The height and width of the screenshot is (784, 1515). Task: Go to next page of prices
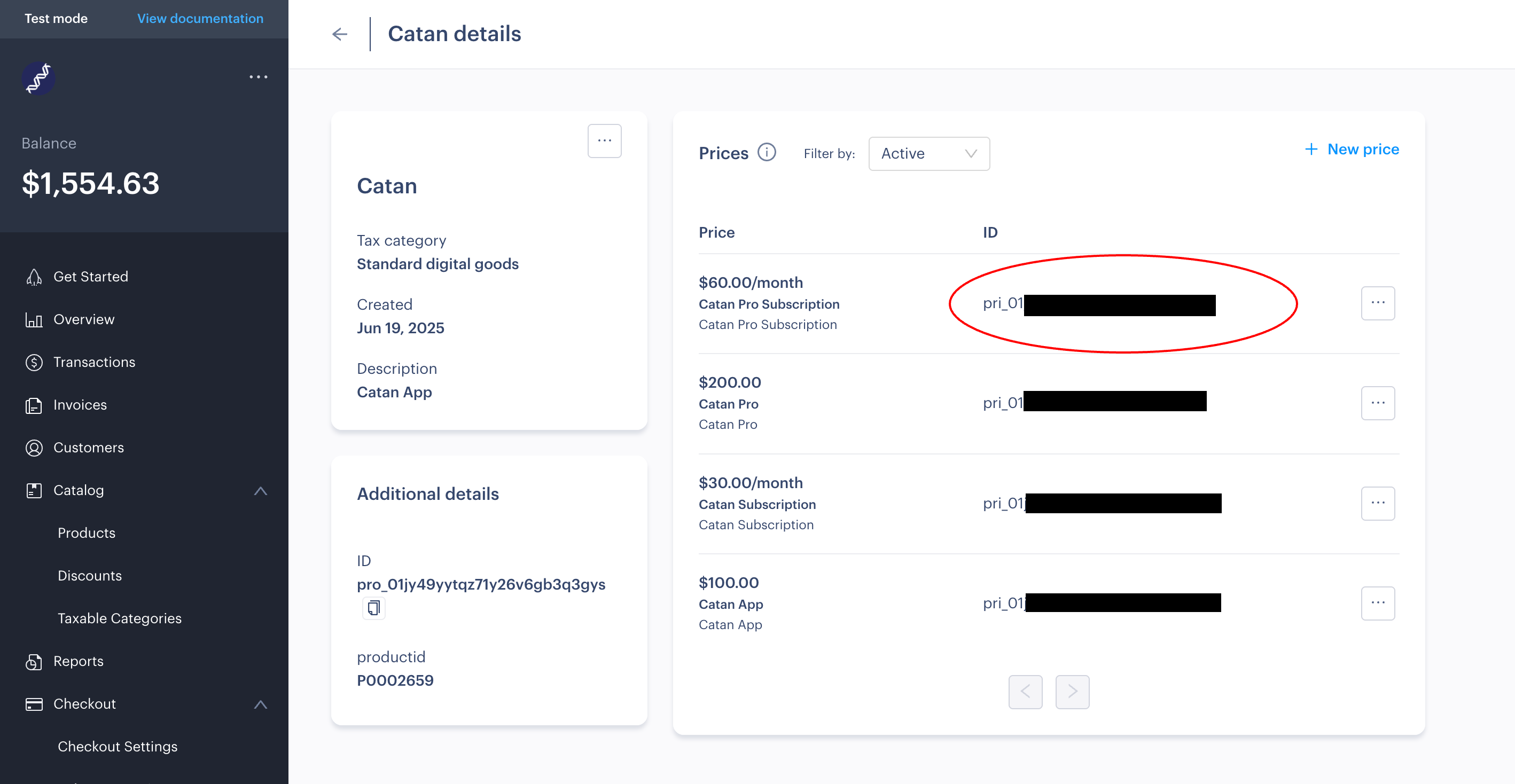(1072, 692)
